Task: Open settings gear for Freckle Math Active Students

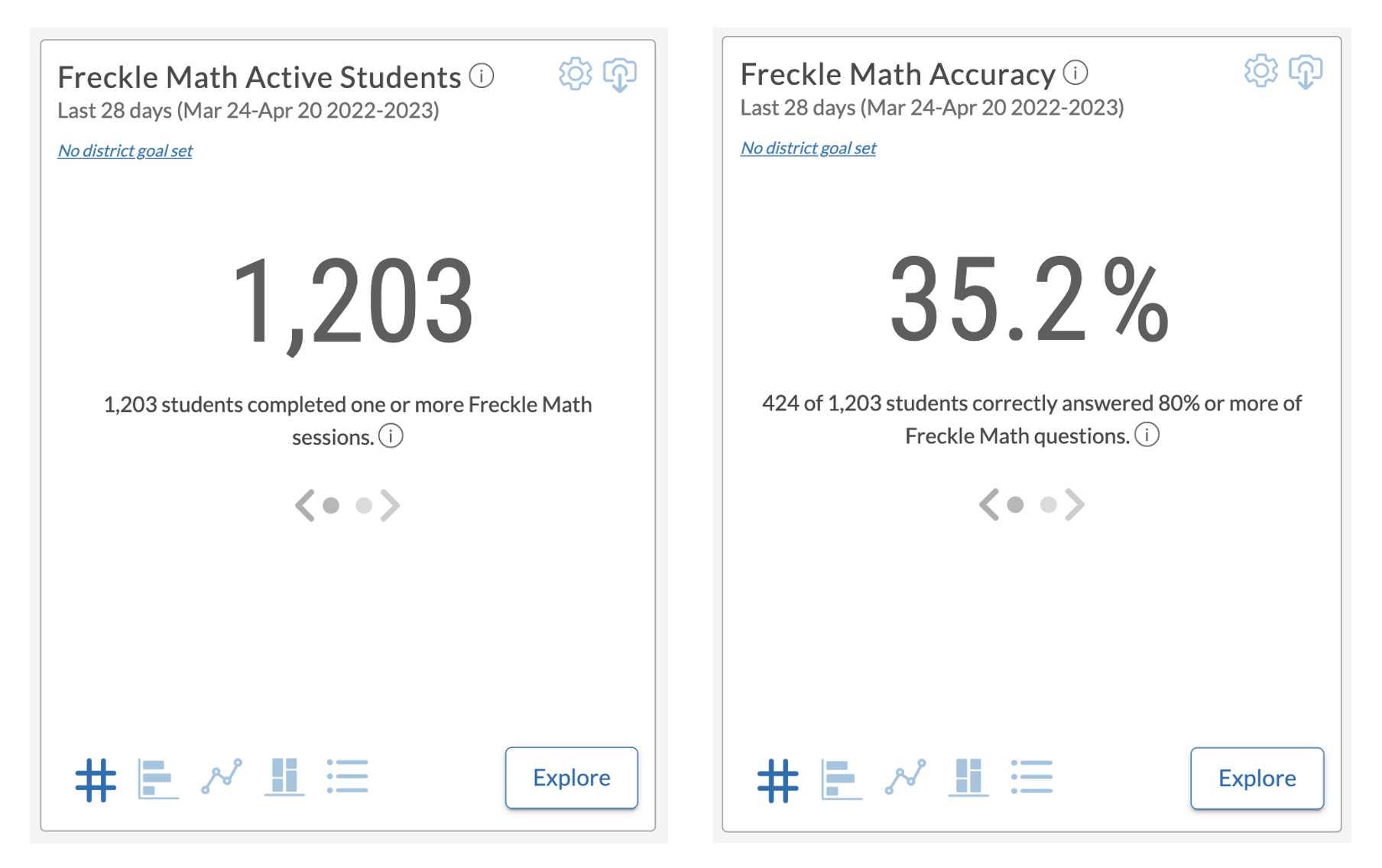Action: click(576, 73)
